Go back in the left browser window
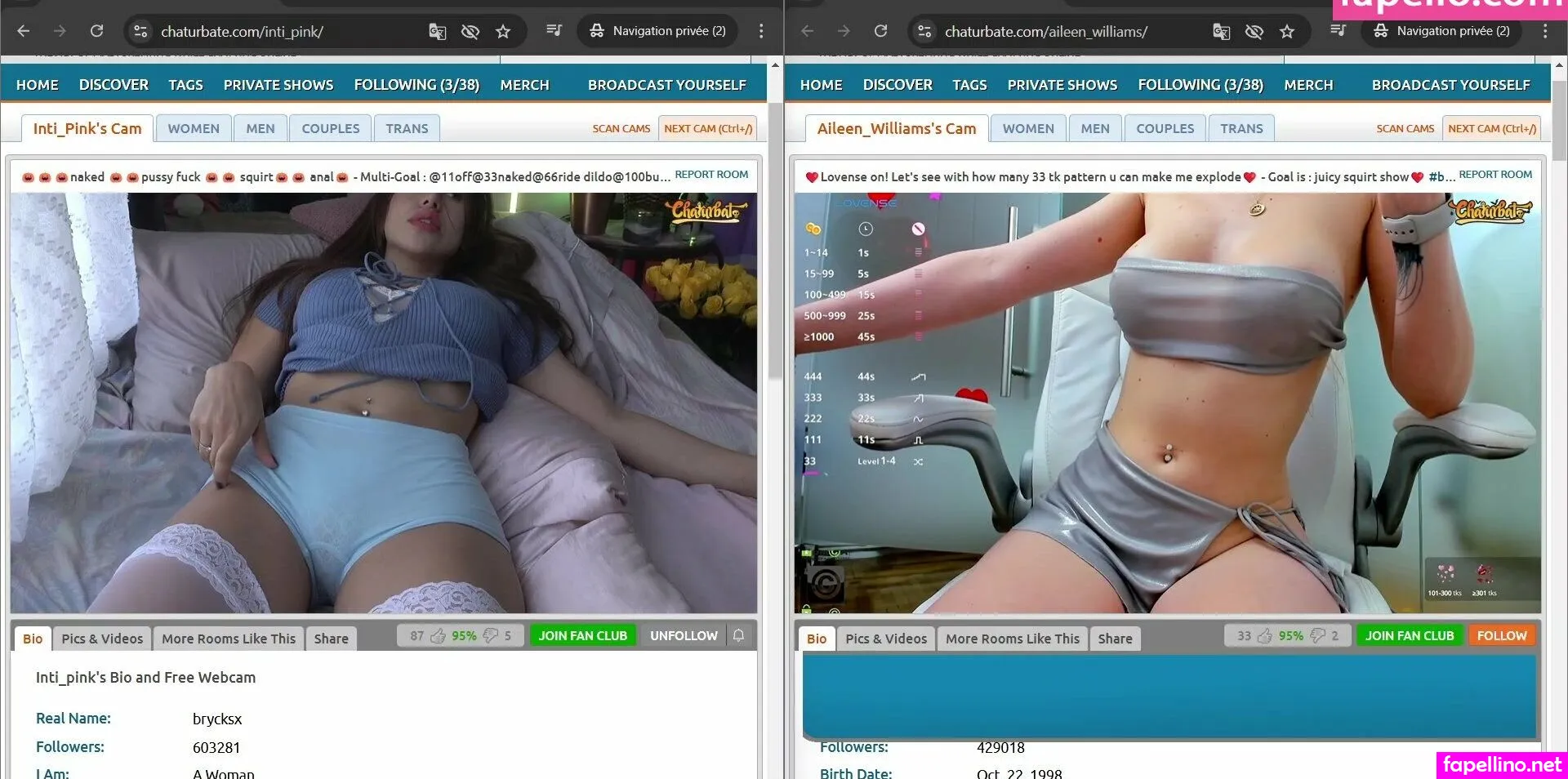 tap(24, 31)
